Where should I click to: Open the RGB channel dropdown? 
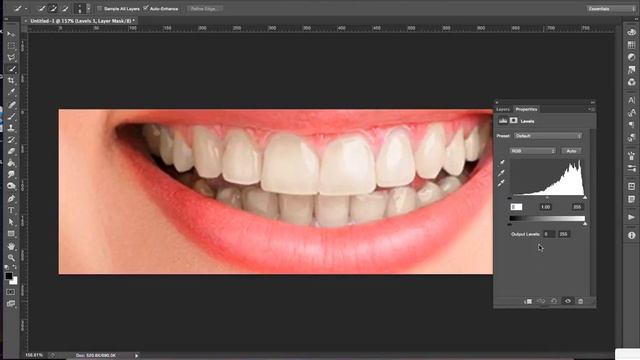point(533,151)
